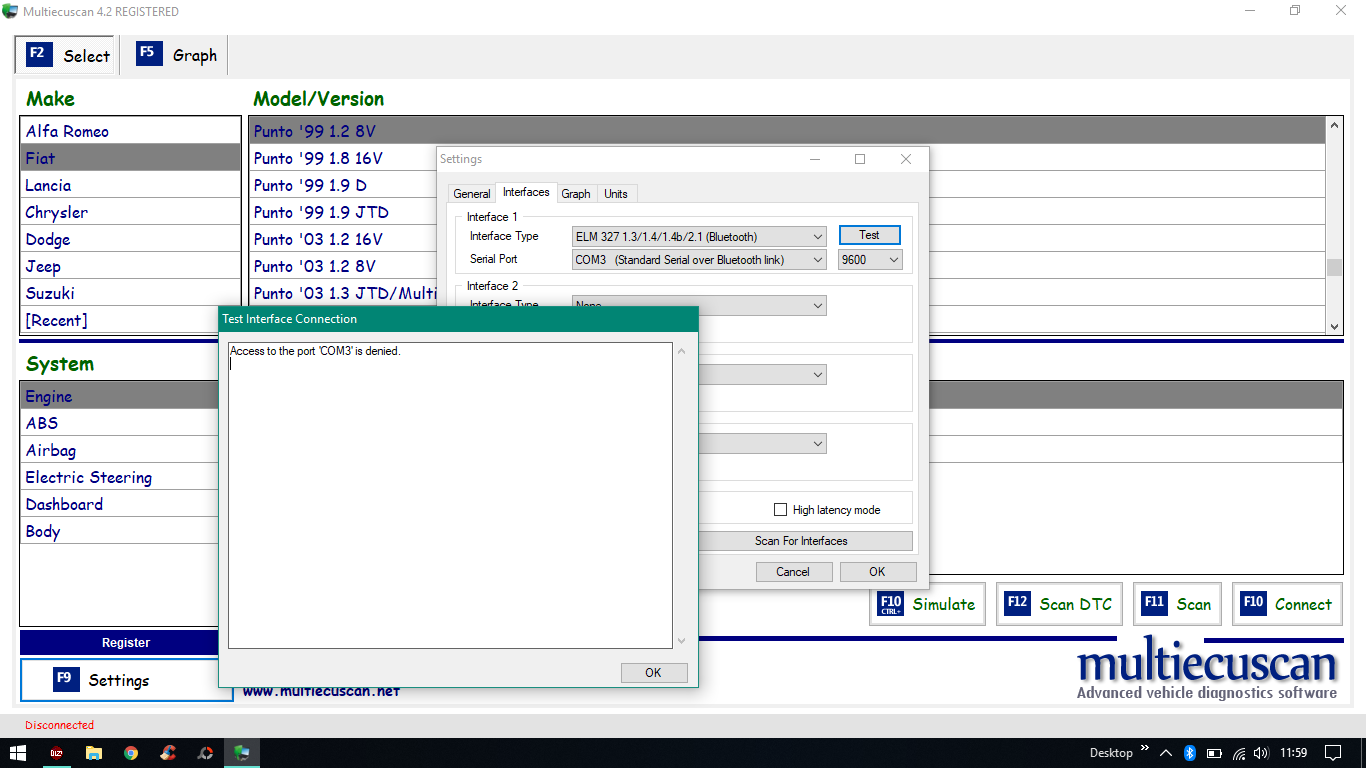Click the Test button for Interface 1
The height and width of the screenshot is (768, 1366).
869,235
